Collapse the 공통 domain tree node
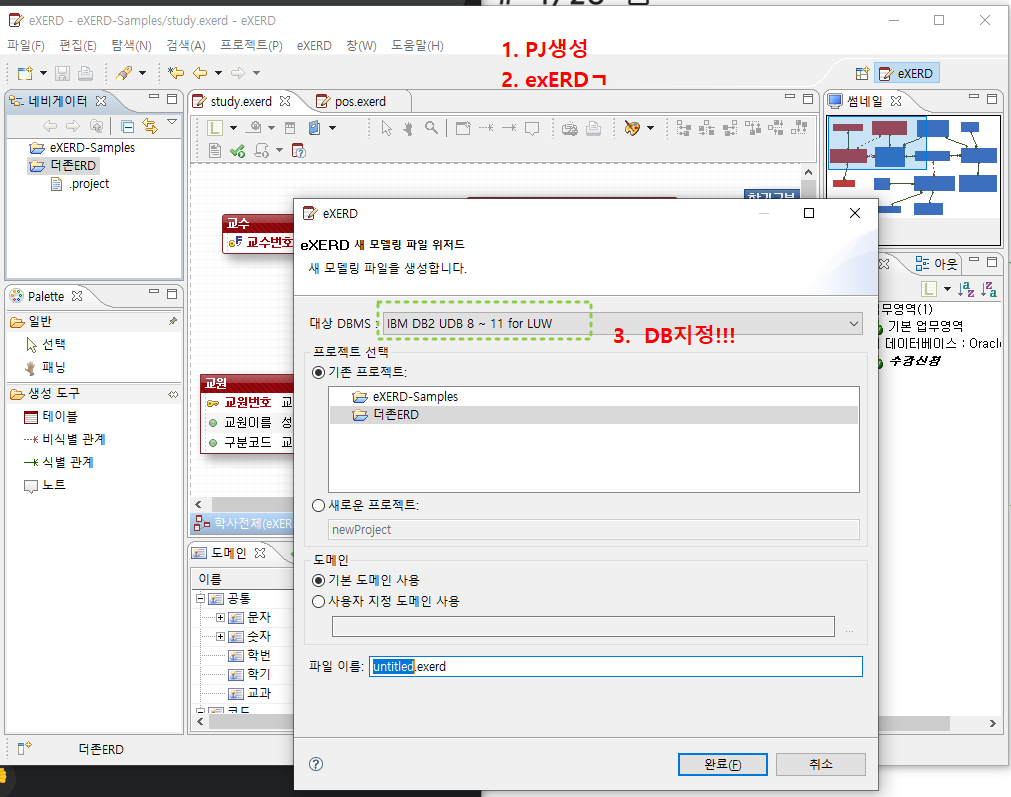The height and width of the screenshot is (797, 1011). 201,598
